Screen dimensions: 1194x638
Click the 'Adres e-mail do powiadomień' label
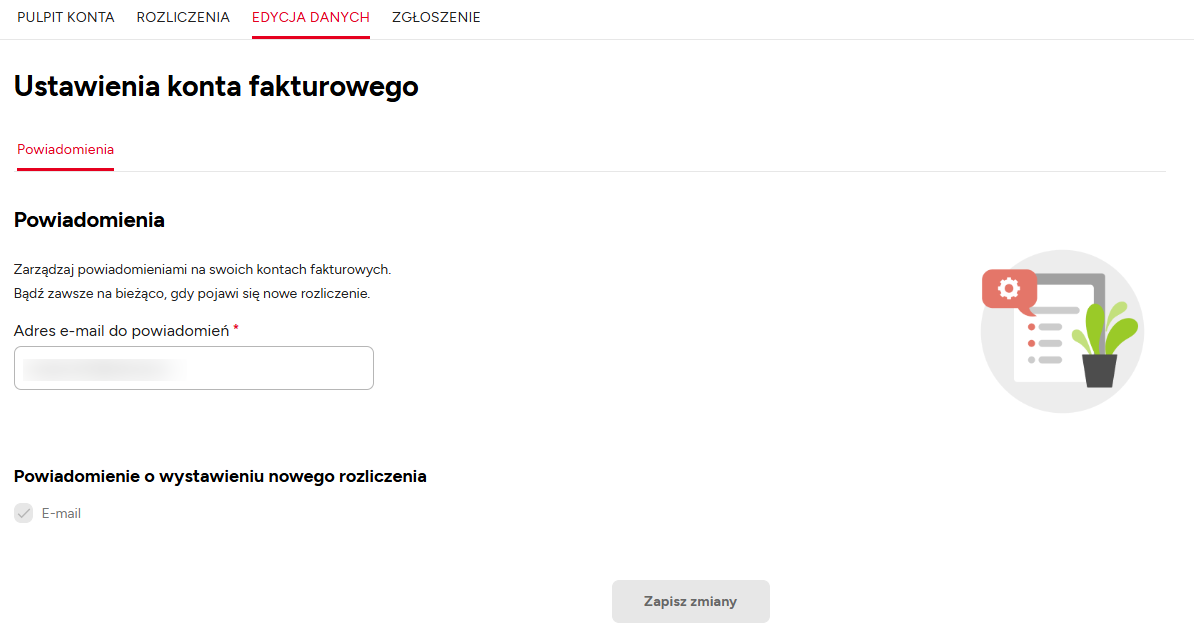coord(121,330)
